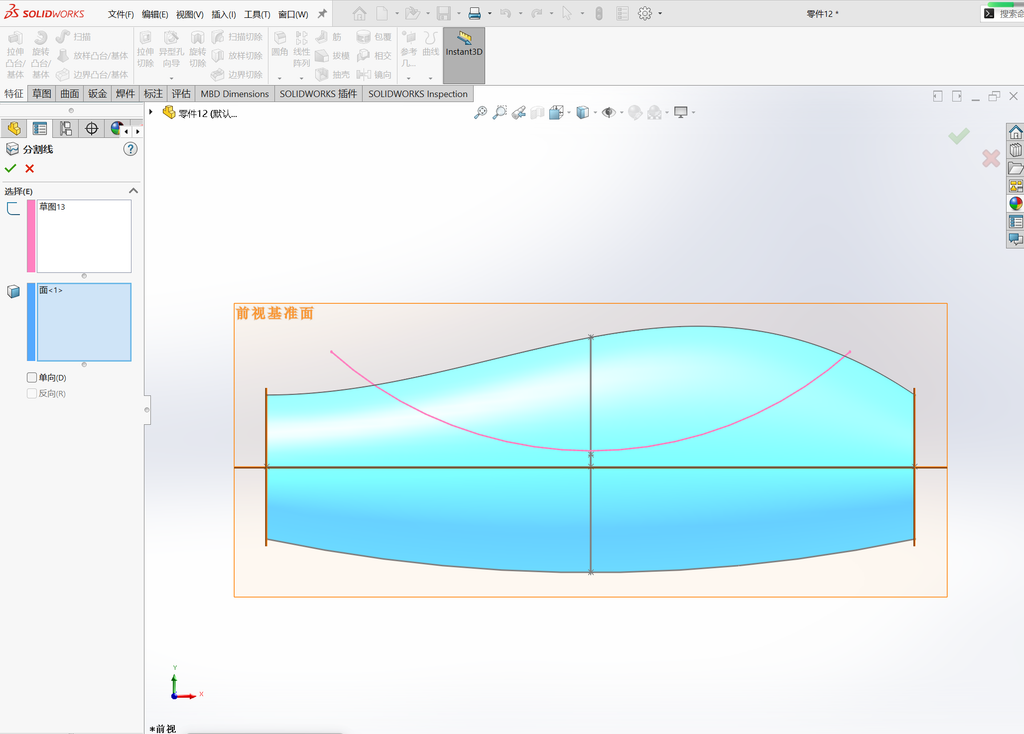Pin the menu bar with the pushpin icon

(x=322, y=13)
